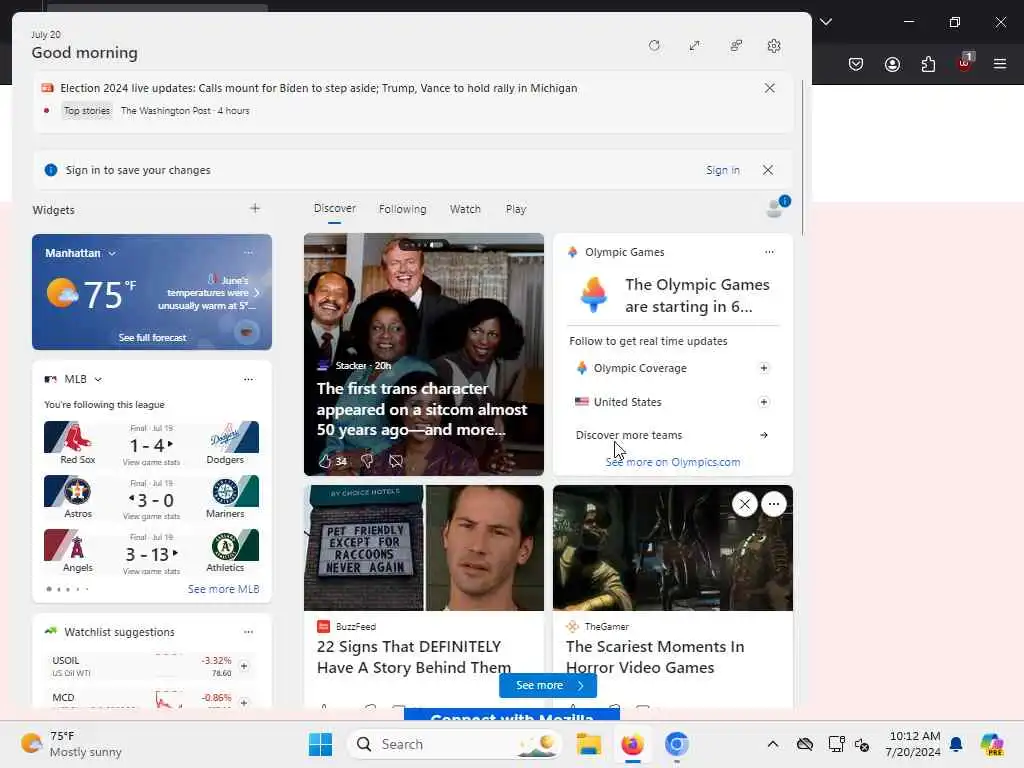Screen dimensions: 1024x768
Task: Switch to Following tab
Action: click(402, 209)
